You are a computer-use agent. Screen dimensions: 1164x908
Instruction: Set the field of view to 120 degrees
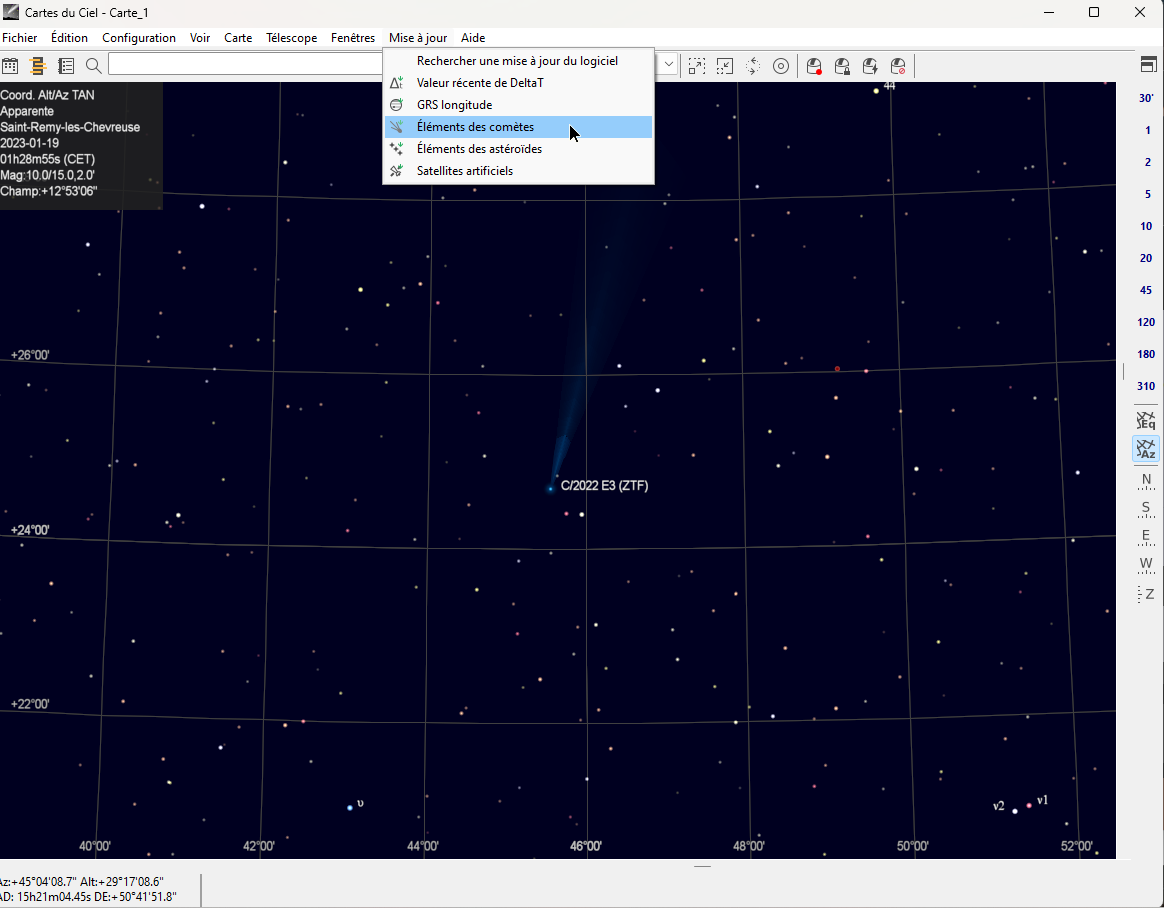click(1146, 321)
